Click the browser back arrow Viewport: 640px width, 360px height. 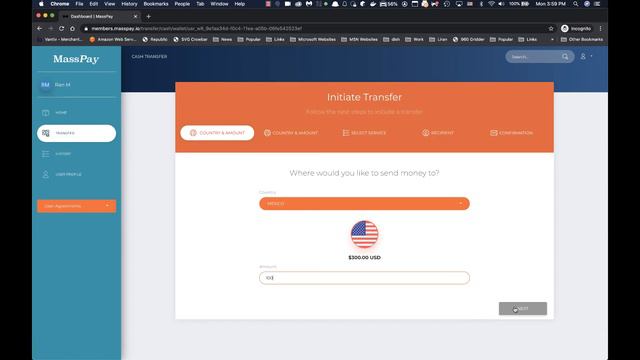tap(40, 29)
